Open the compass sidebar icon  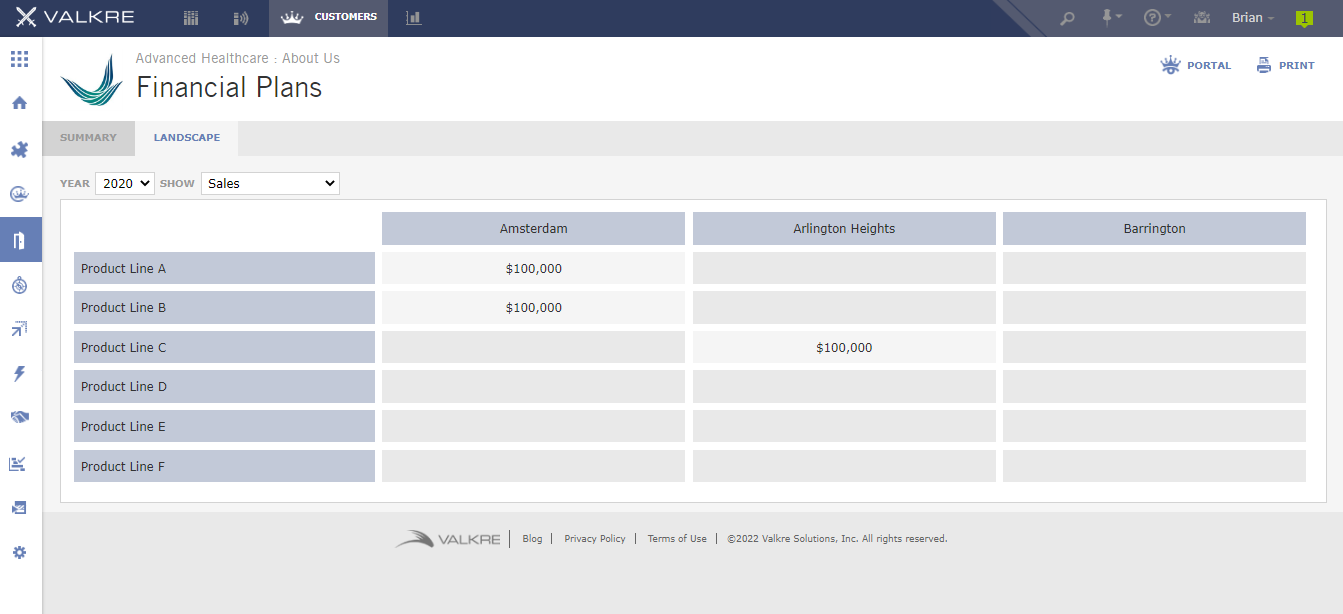pos(20,285)
